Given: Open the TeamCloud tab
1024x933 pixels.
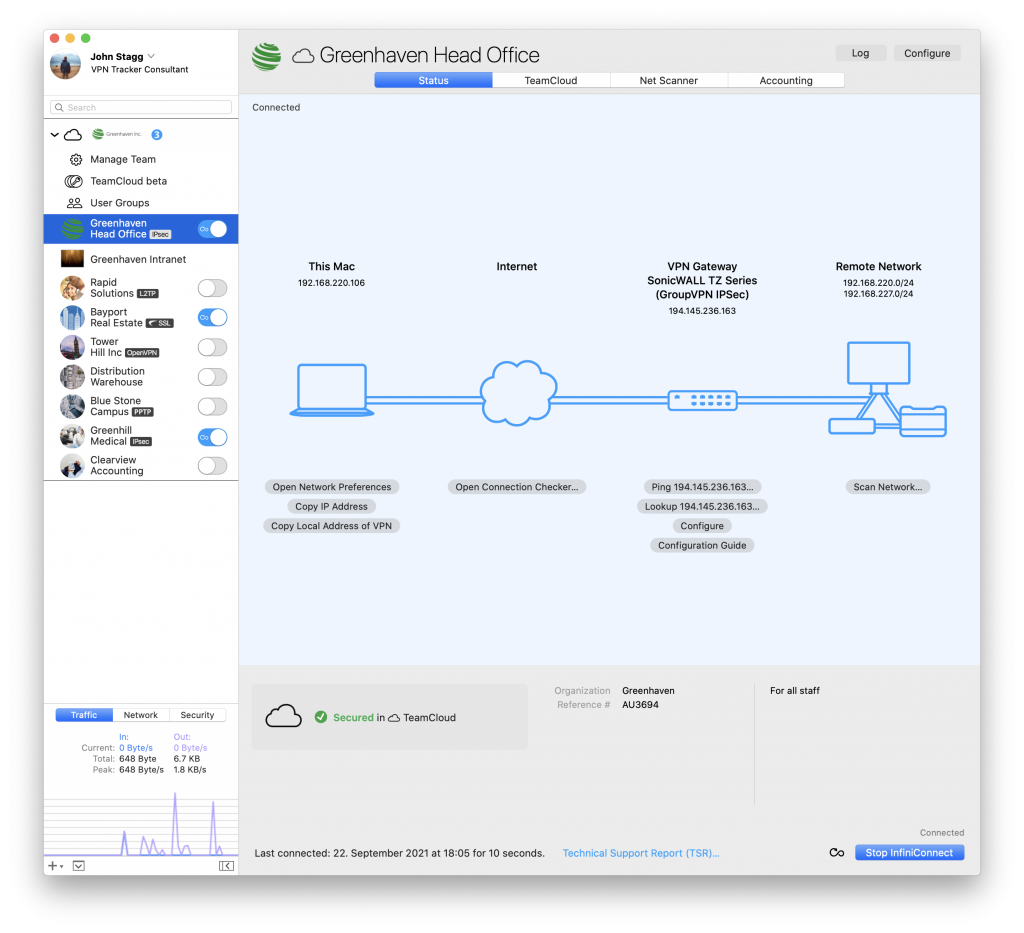Looking at the screenshot, I should [x=551, y=80].
